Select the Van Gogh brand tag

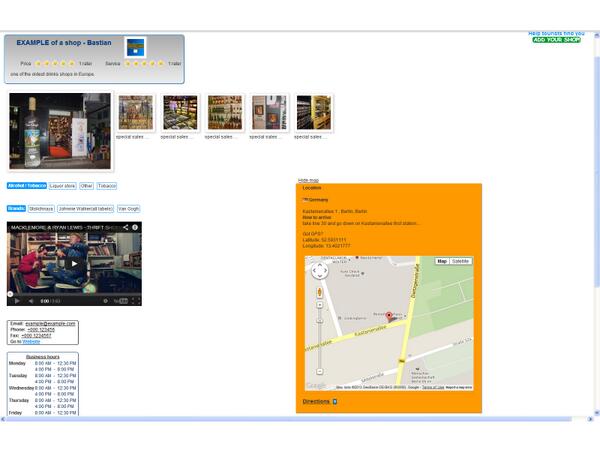click(129, 209)
